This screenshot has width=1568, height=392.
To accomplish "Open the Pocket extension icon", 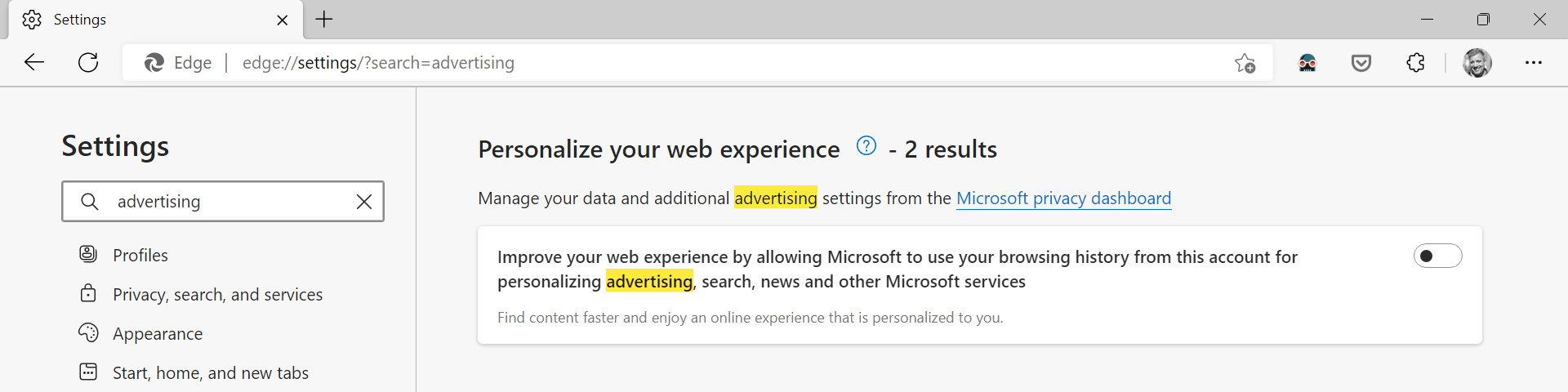I will coord(1361,63).
